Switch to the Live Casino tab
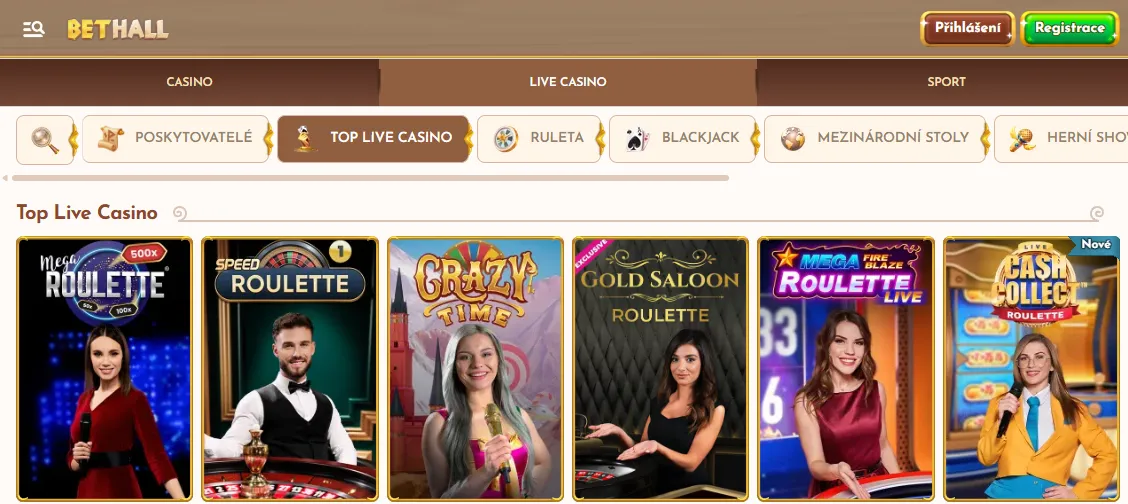Image resolution: width=1128 pixels, height=504 pixels. coord(568,82)
